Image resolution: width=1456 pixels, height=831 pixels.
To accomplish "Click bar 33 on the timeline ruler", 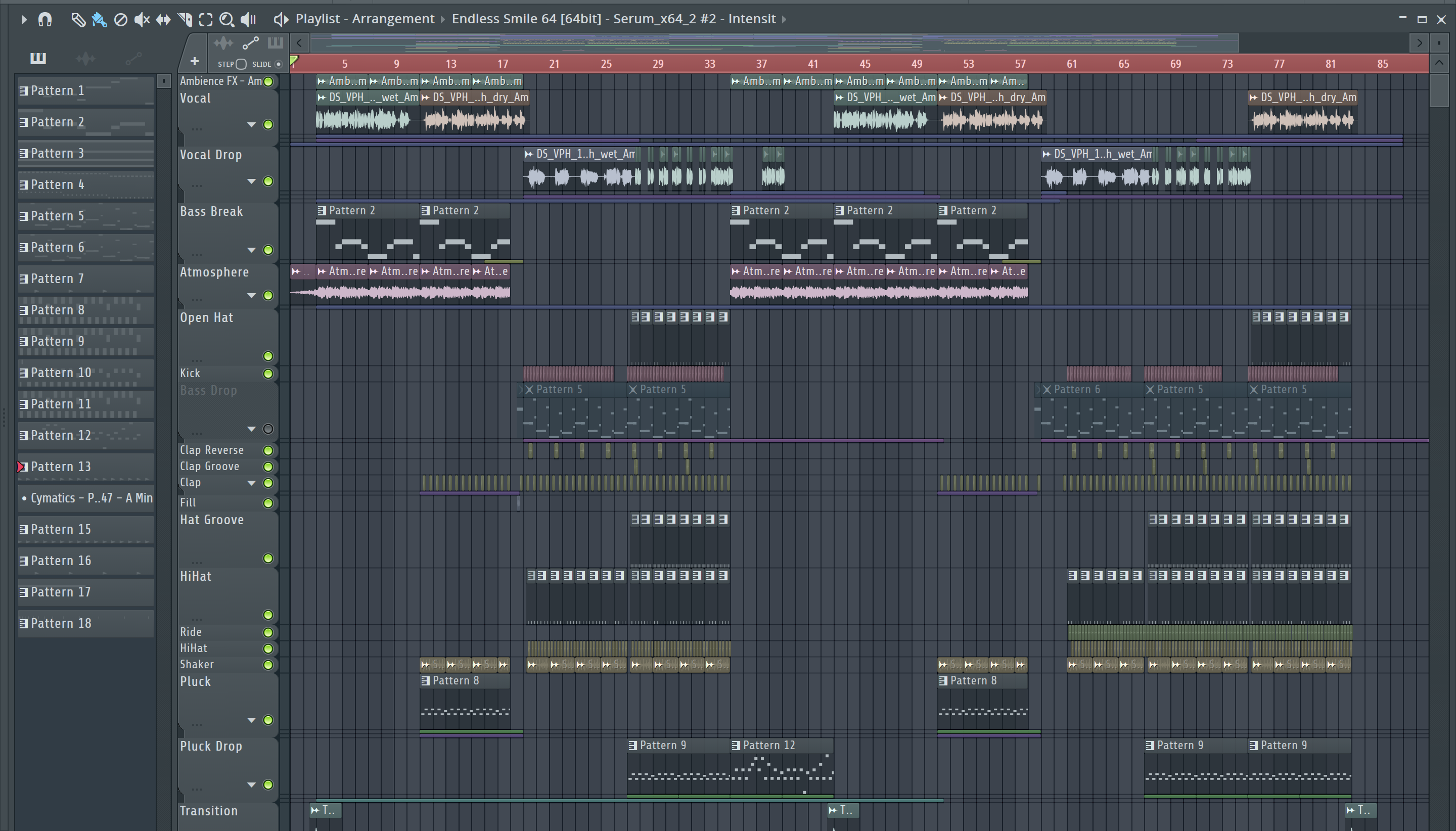I will tap(709, 64).
